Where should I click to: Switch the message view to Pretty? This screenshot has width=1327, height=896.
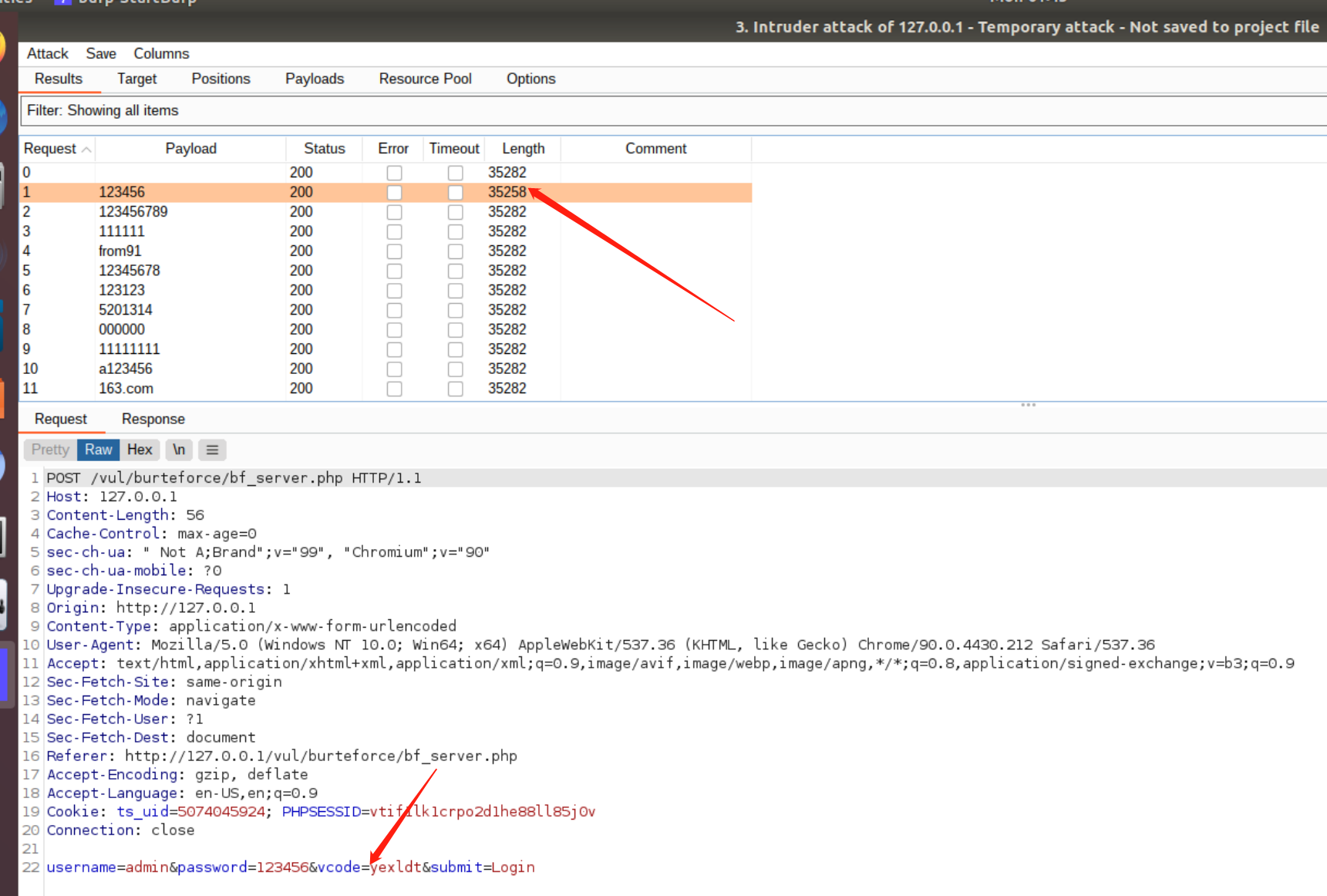(50, 450)
